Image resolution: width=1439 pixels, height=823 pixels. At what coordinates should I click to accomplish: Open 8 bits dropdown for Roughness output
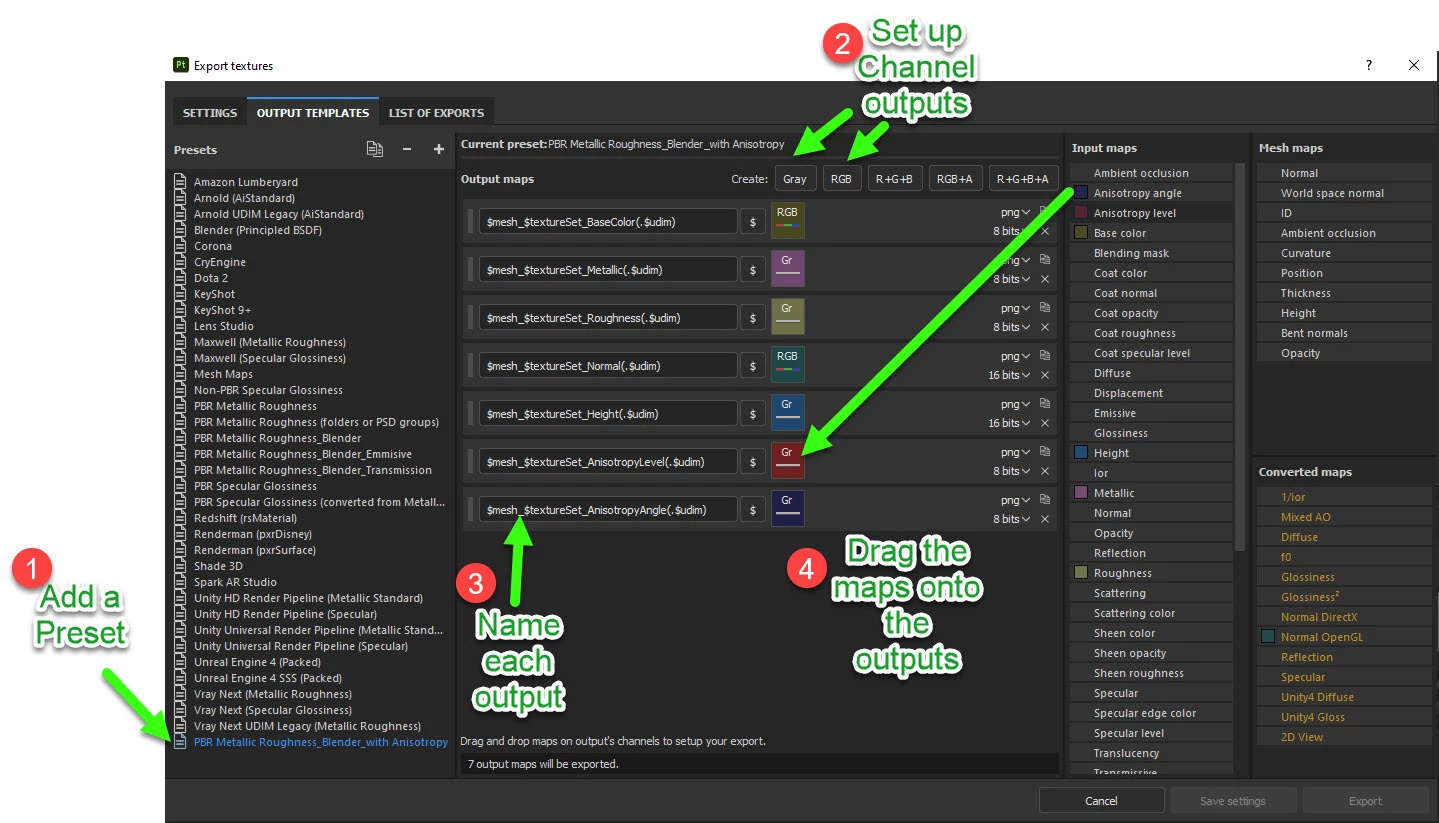(x=1011, y=327)
